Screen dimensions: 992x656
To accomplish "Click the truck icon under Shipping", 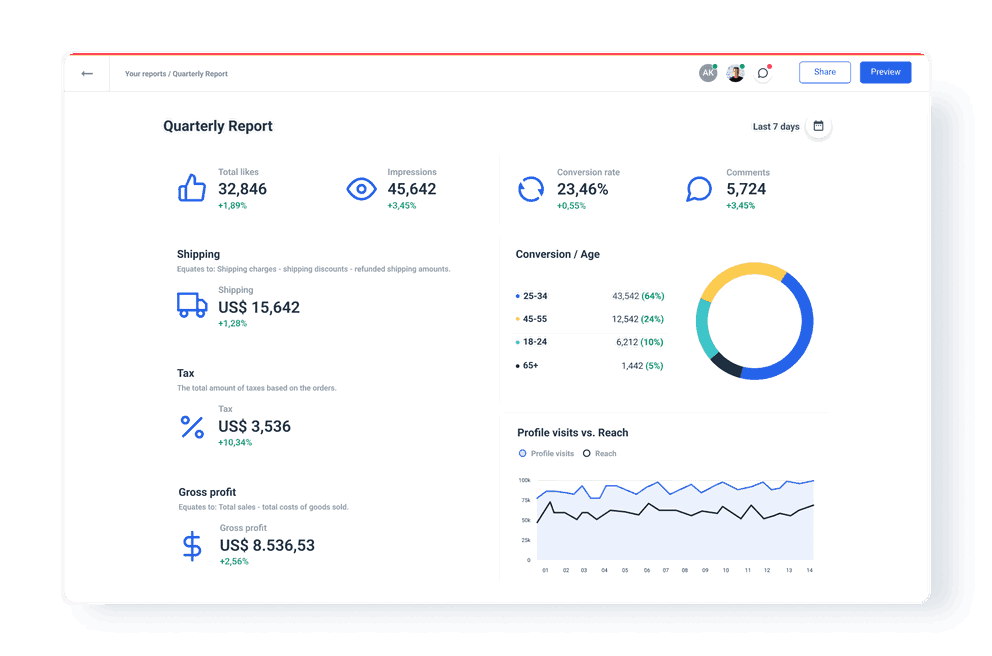I will [x=191, y=306].
